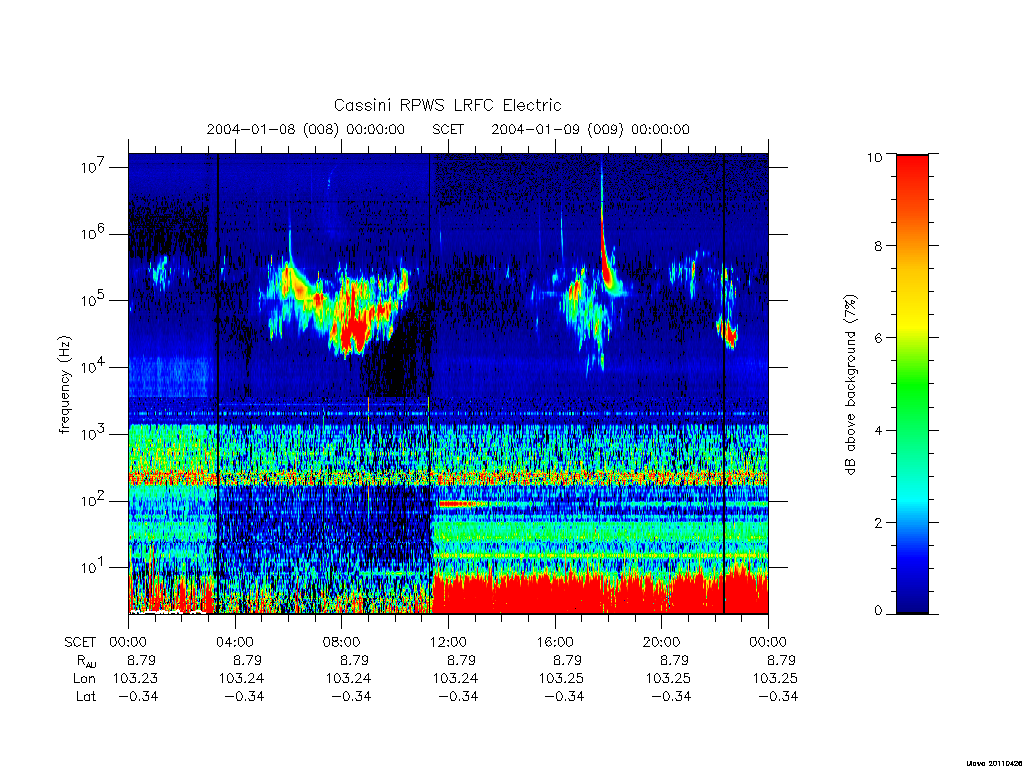Click the 'dB above background (7%)' label
1024x768 pixels.
[850, 385]
